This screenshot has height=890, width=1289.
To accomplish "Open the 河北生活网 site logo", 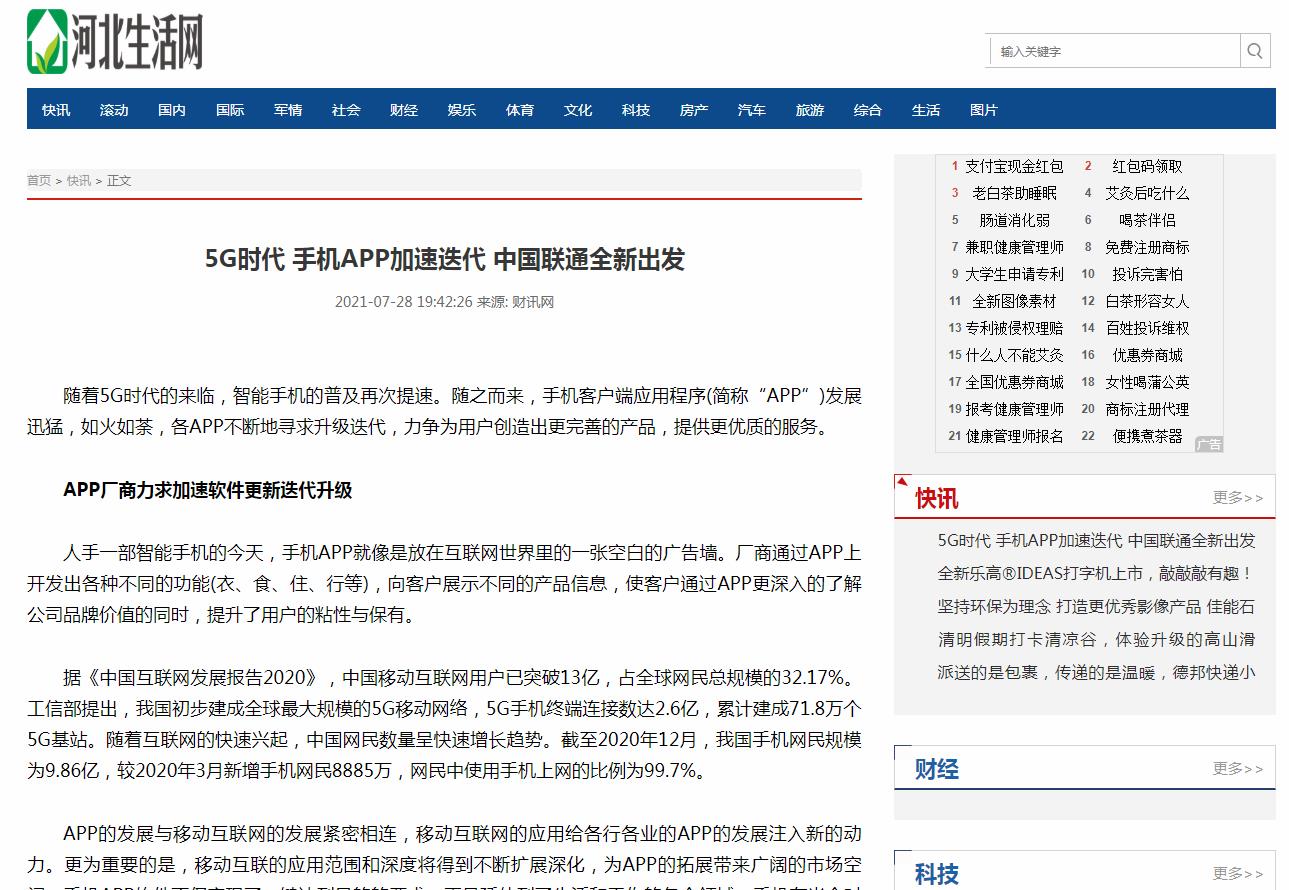I will (115, 41).
